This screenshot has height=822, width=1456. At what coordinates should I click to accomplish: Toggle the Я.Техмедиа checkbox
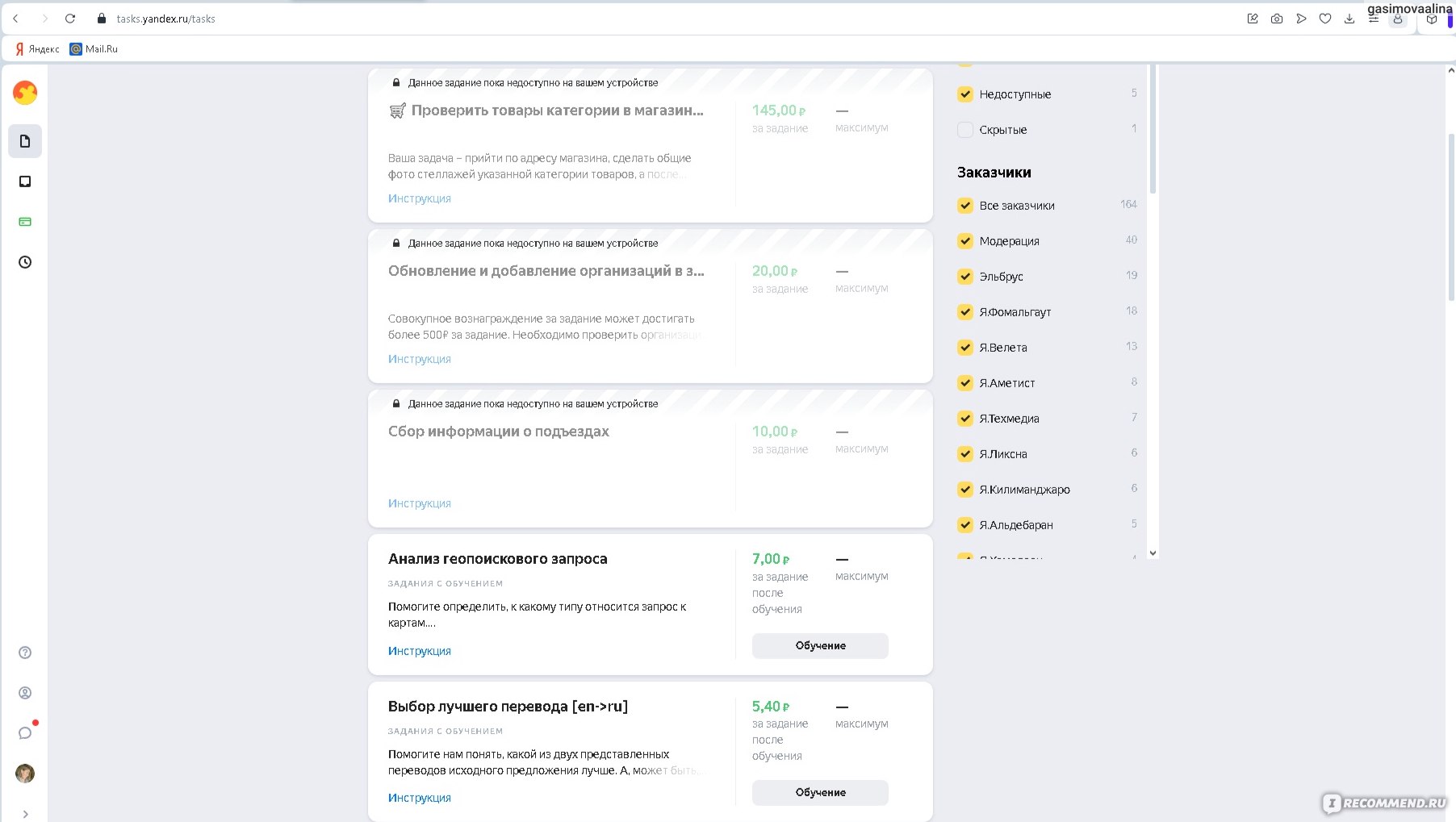(x=965, y=419)
